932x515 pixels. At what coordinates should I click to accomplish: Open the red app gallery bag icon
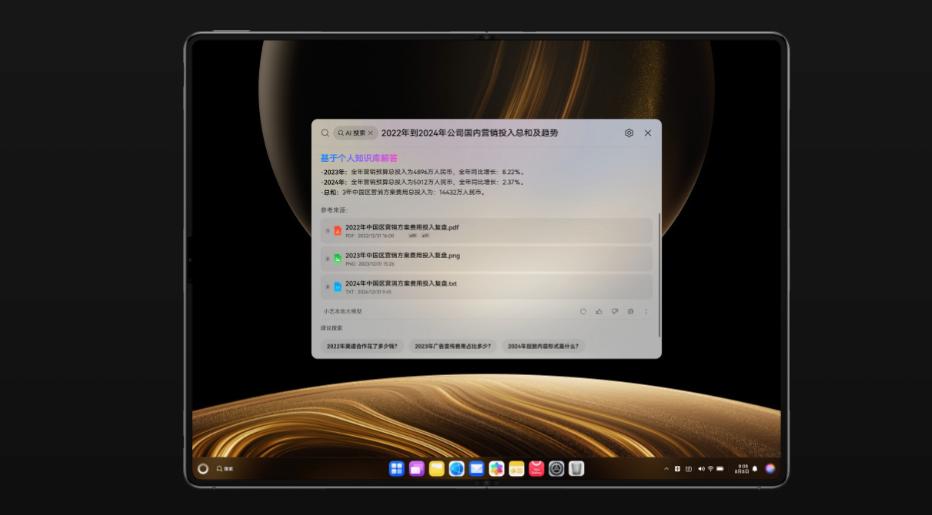point(537,469)
